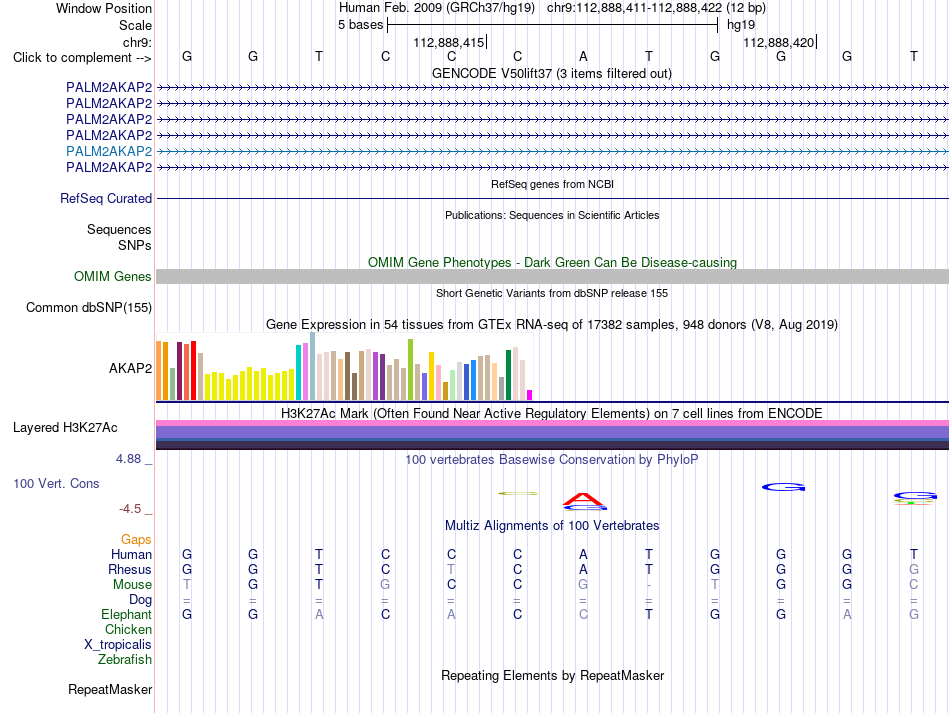Click the Scale 5 bases ruler bar

(553, 25)
